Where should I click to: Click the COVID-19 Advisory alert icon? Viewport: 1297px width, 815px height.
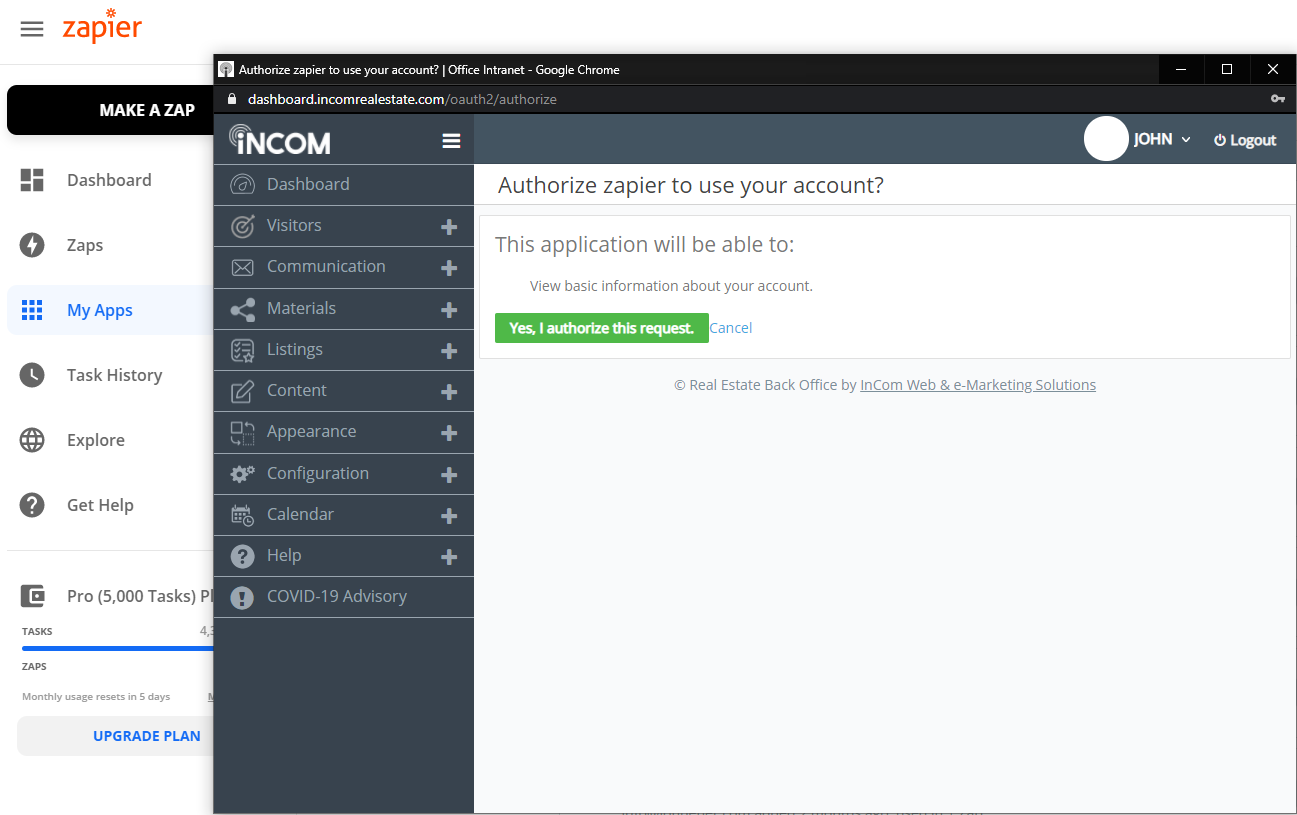tap(242, 597)
